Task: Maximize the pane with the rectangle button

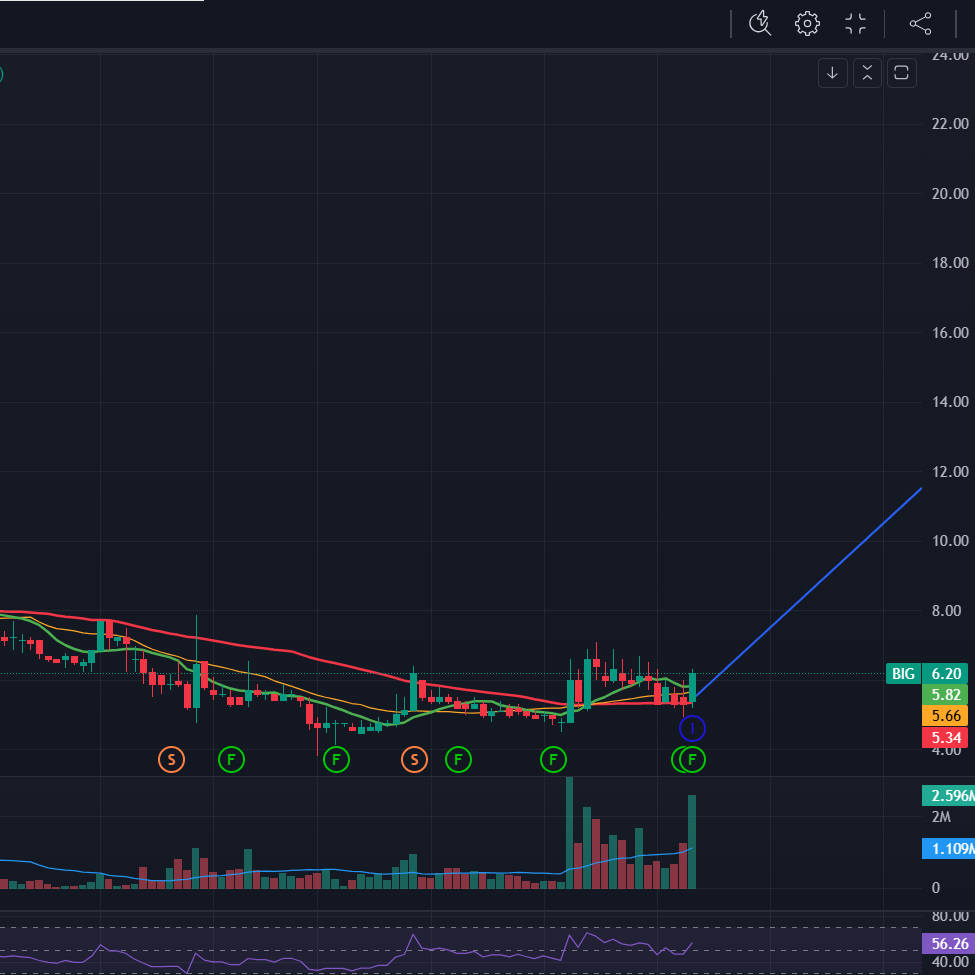Action: click(902, 73)
